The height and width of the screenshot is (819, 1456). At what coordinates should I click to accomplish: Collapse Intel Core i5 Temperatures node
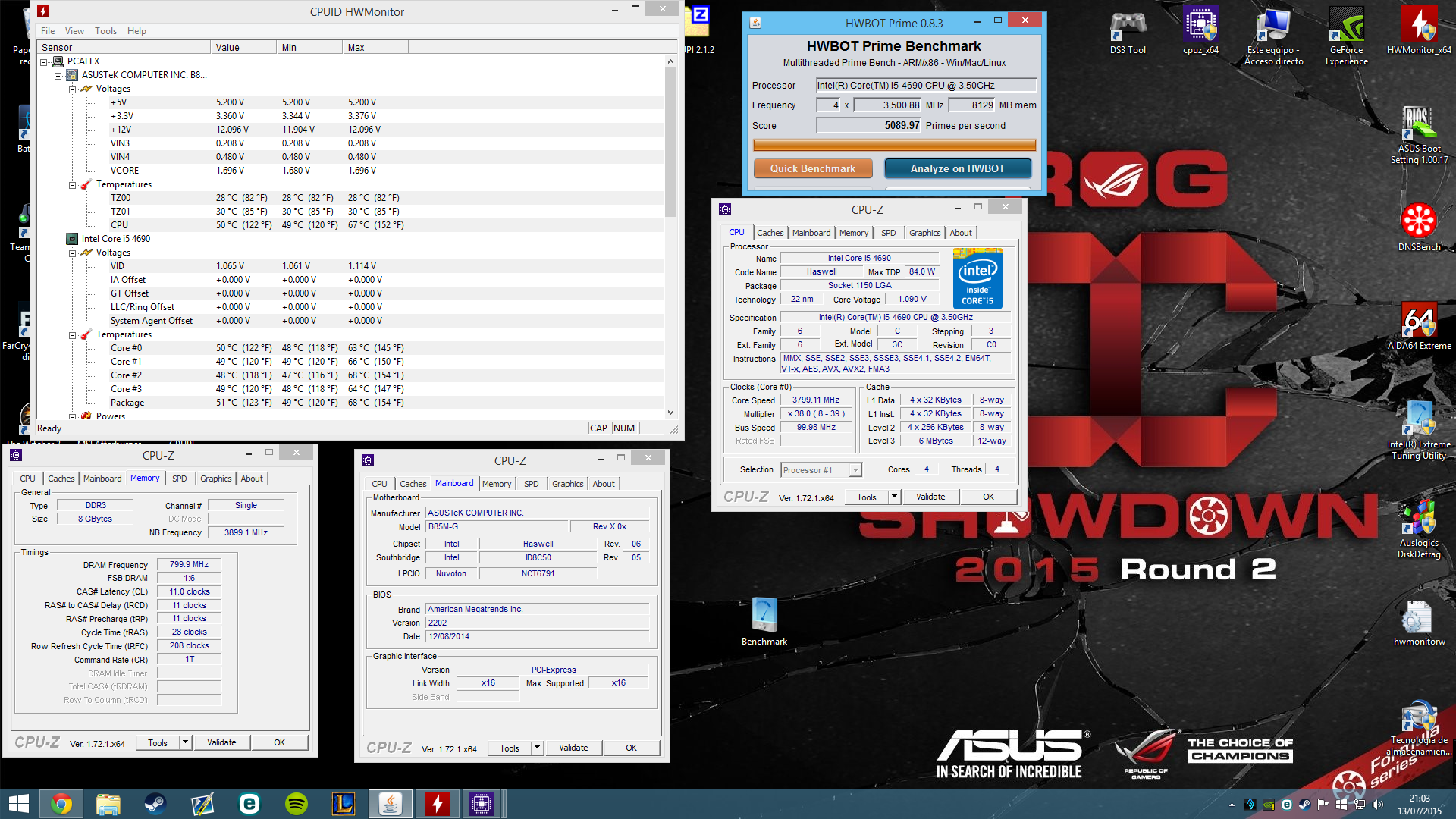[x=72, y=334]
